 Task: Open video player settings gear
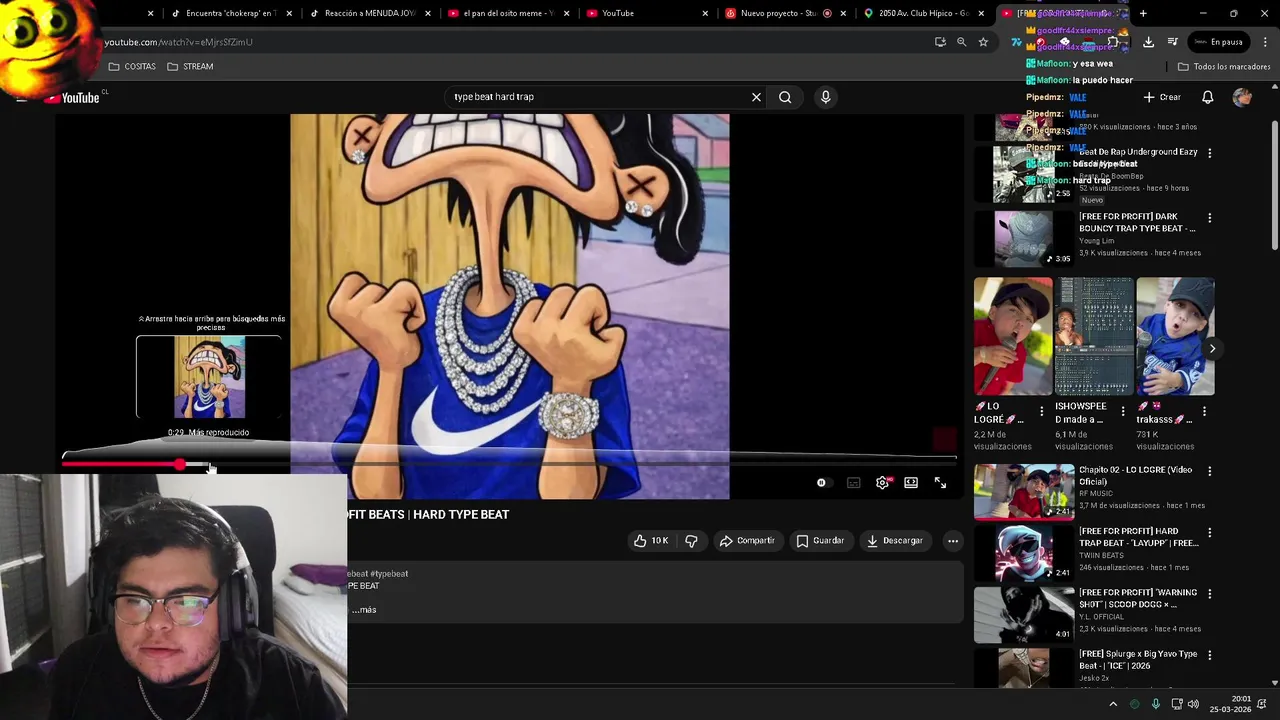point(882,483)
